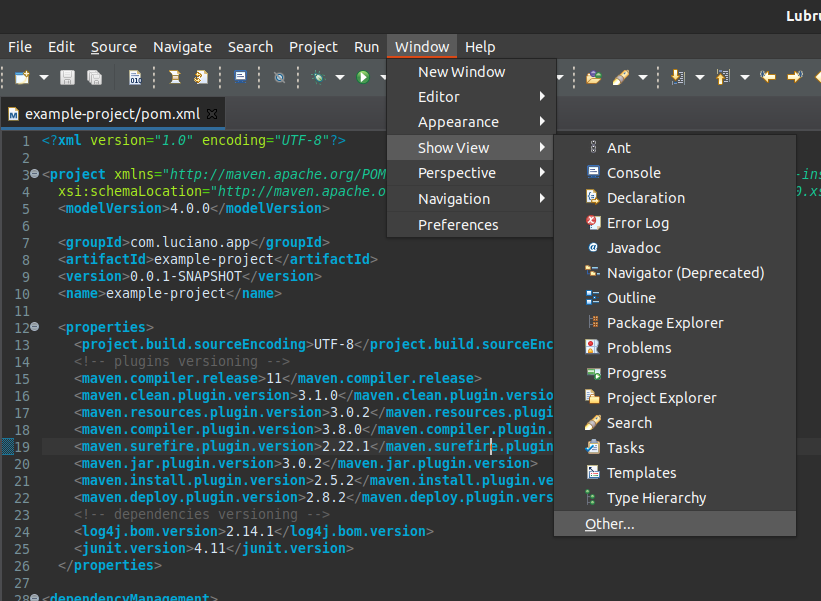Close the example-project/pom.xml tab
Screen dimensions: 821x601
coord(211,114)
